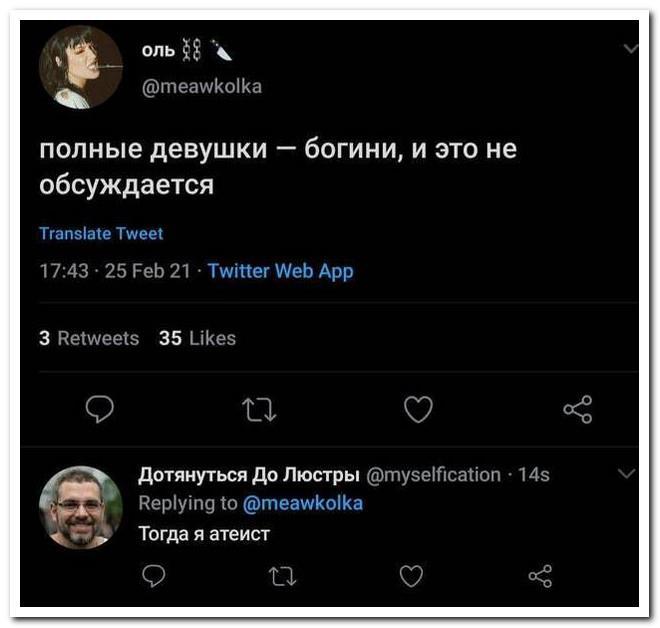
Task: Open the @myselfication profile handle
Action: 433,475
